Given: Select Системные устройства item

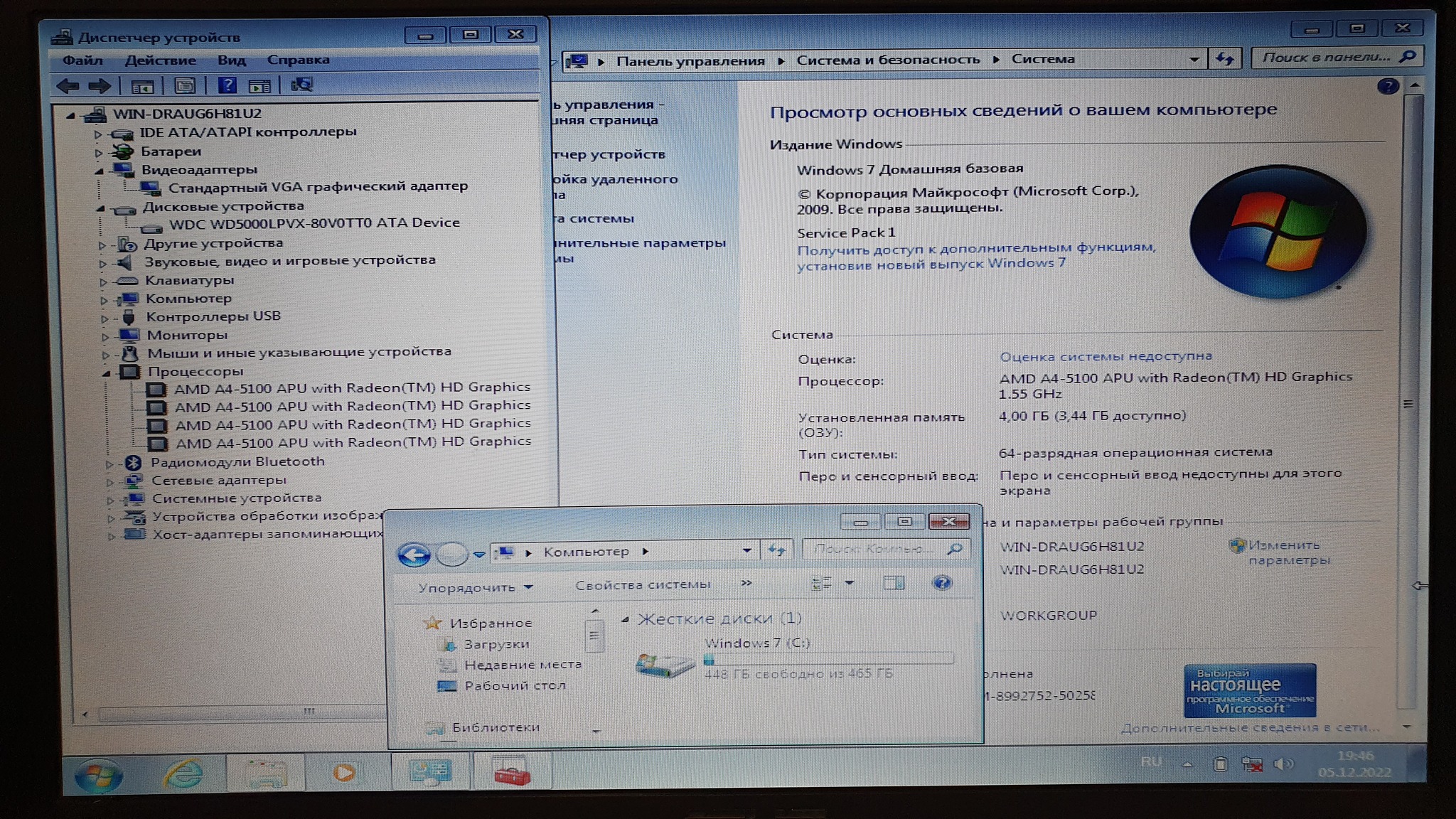Looking at the screenshot, I should pos(237,499).
